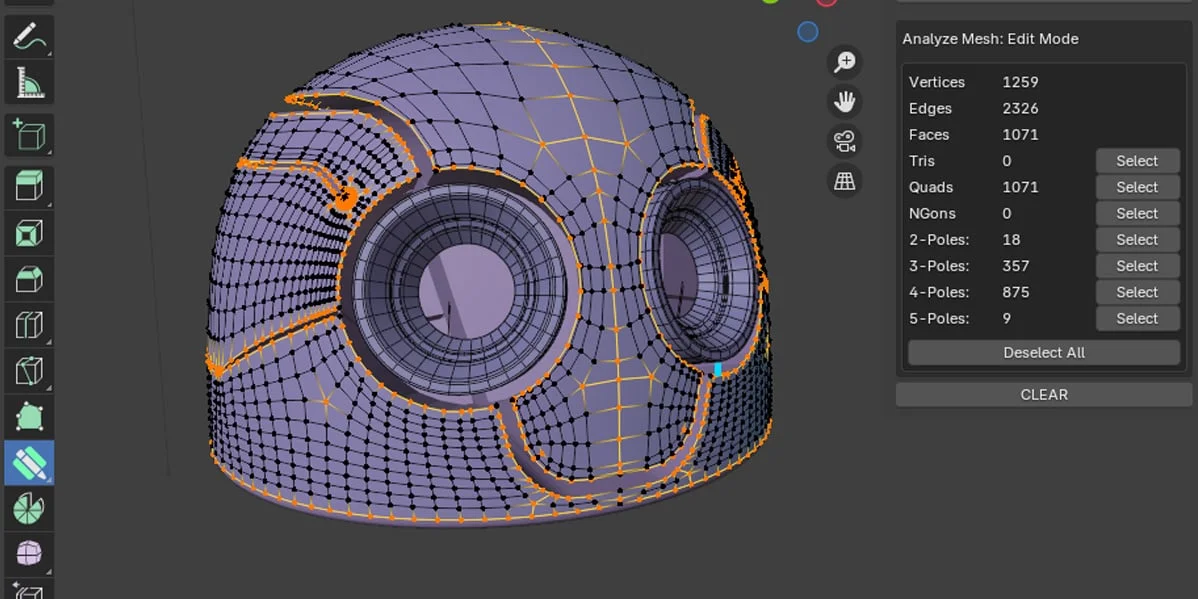
Task: Click Select next to Tris count
Action: pos(1136,160)
